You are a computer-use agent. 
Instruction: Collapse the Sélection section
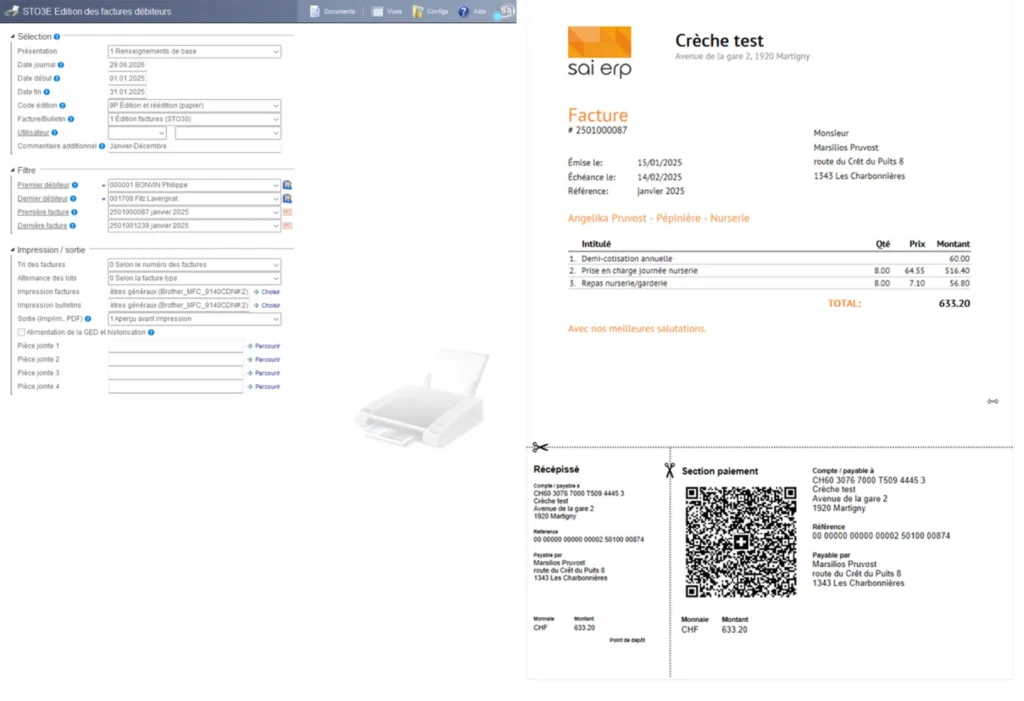coord(12,37)
